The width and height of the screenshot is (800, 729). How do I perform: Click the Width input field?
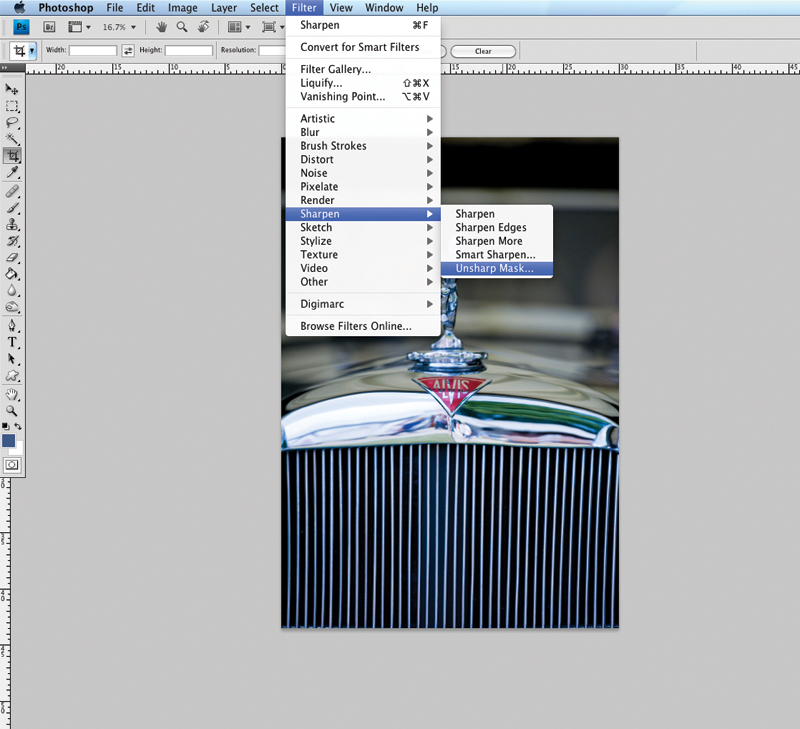(95, 50)
